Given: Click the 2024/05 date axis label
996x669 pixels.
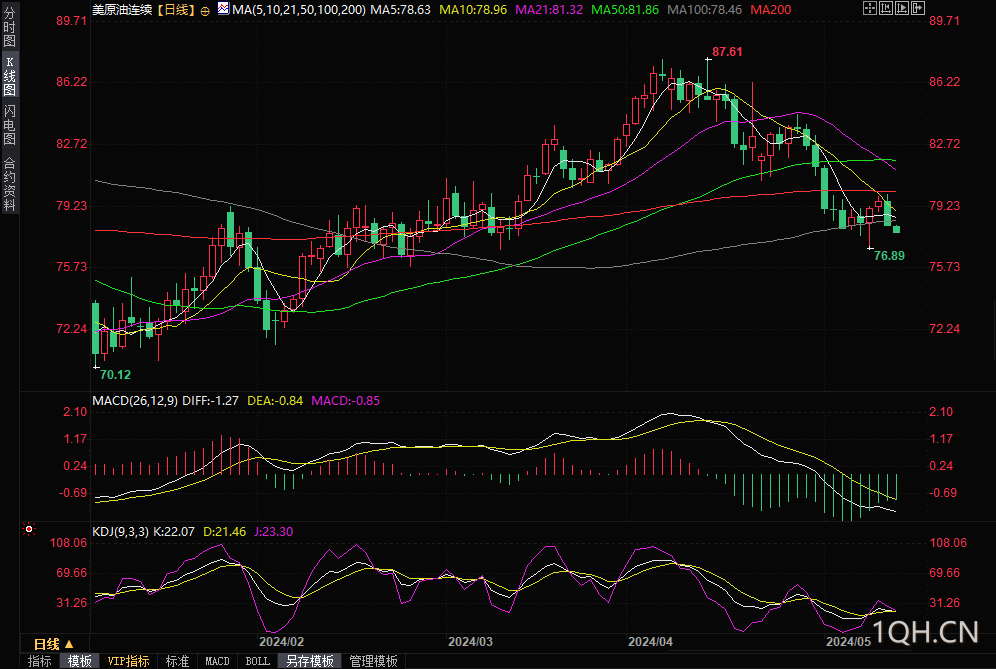Looking at the screenshot, I should click(848, 642).
